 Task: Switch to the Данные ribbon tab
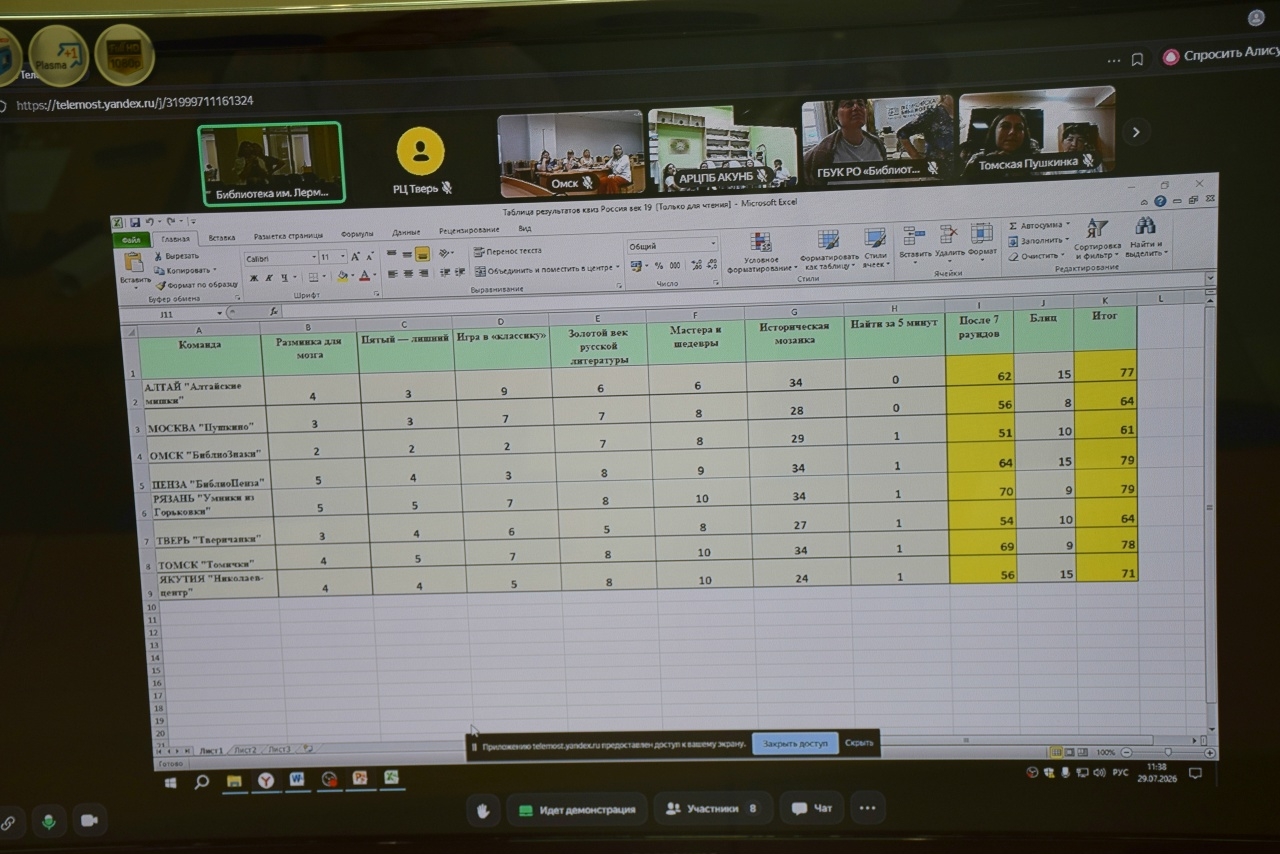coord(406,232)
